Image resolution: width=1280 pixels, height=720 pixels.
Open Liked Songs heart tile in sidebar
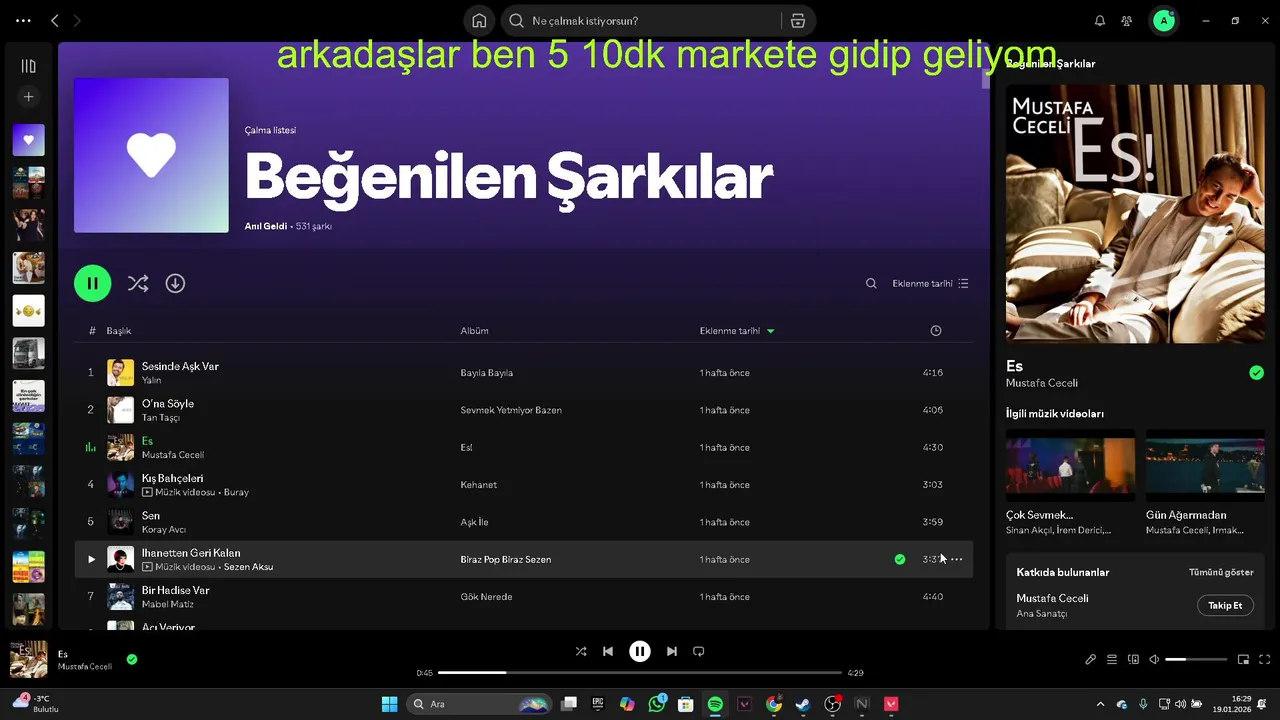coord(28,140)
